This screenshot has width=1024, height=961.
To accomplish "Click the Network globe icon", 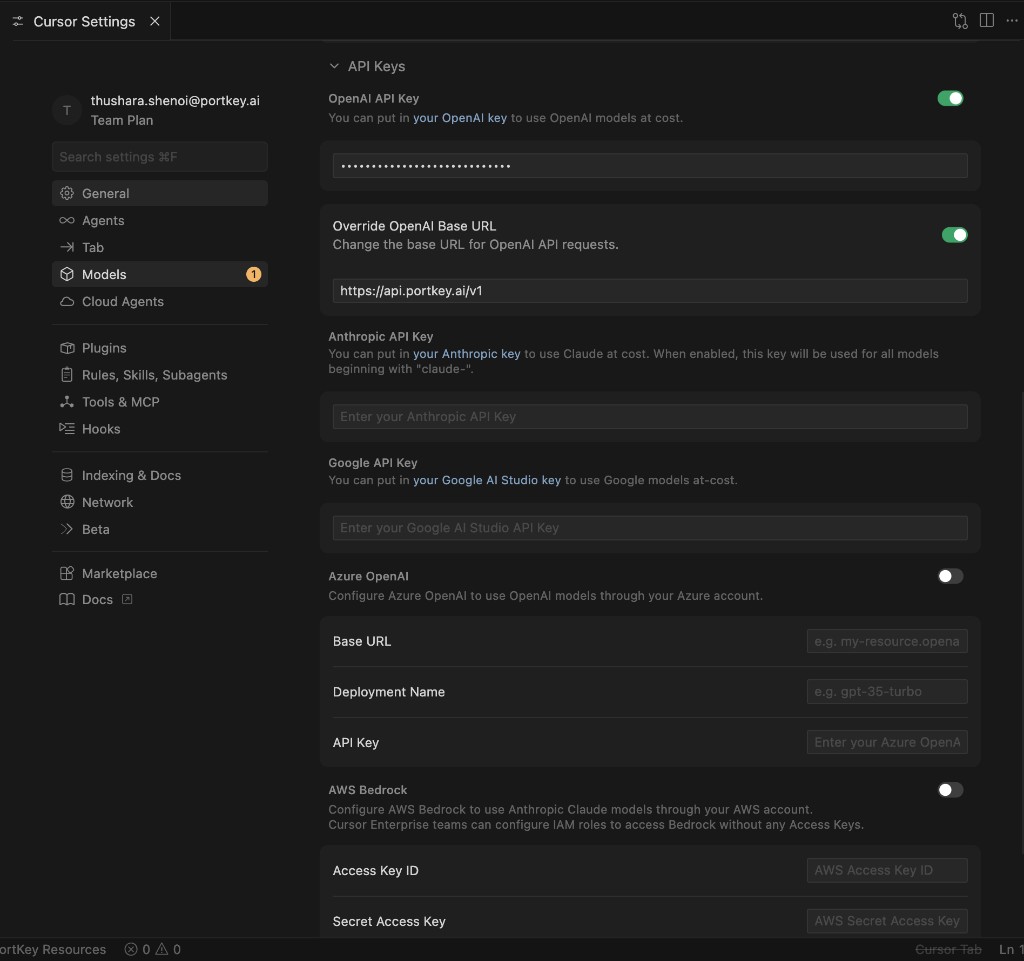I will click(67, 502).
